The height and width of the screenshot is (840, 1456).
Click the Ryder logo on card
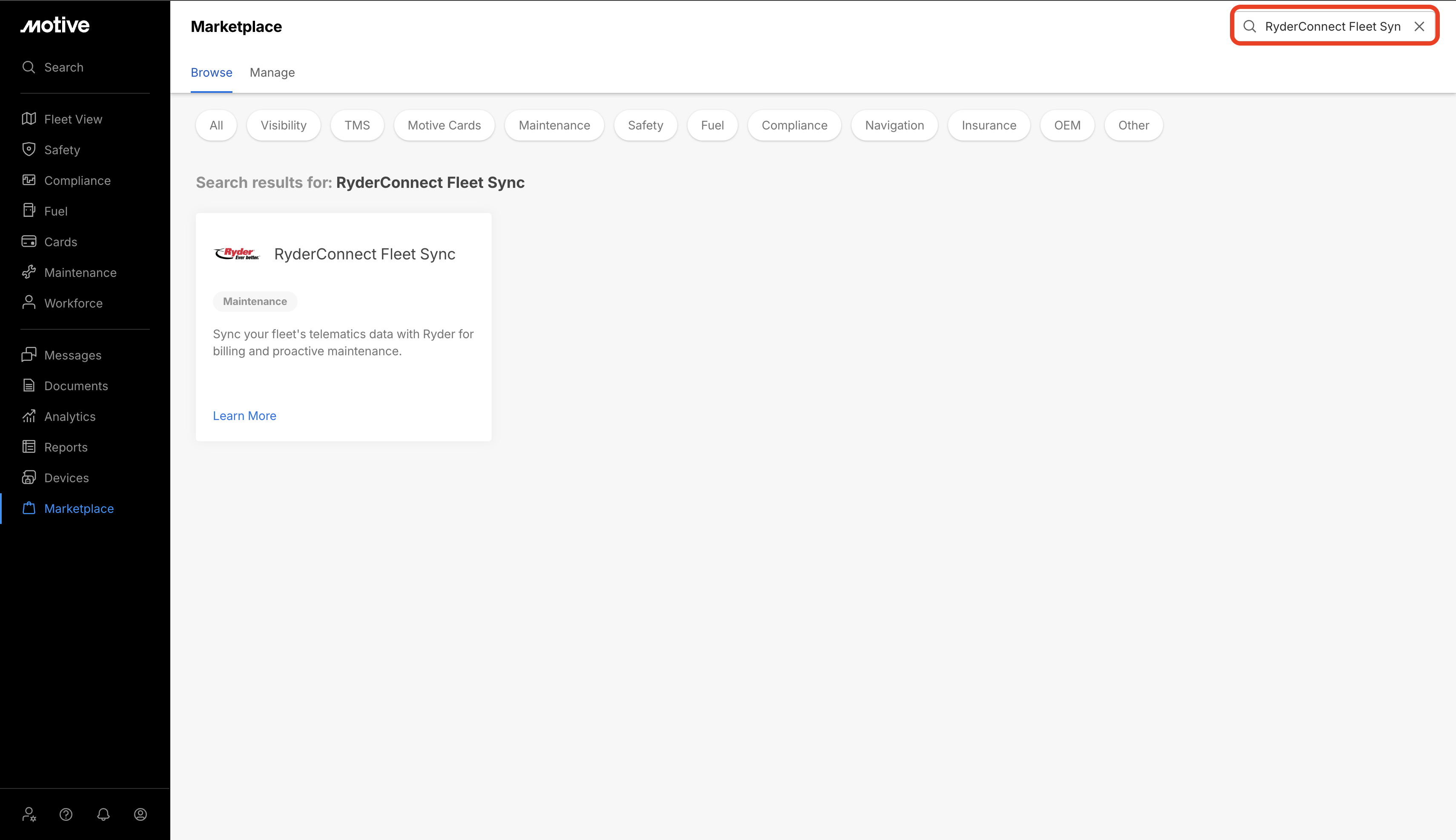point(237,254)
